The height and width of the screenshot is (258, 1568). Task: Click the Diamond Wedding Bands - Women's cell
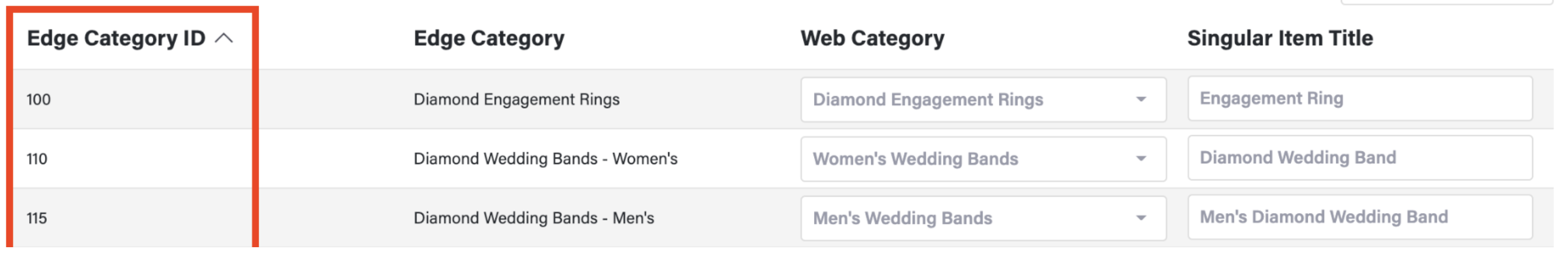click(545, 159)
